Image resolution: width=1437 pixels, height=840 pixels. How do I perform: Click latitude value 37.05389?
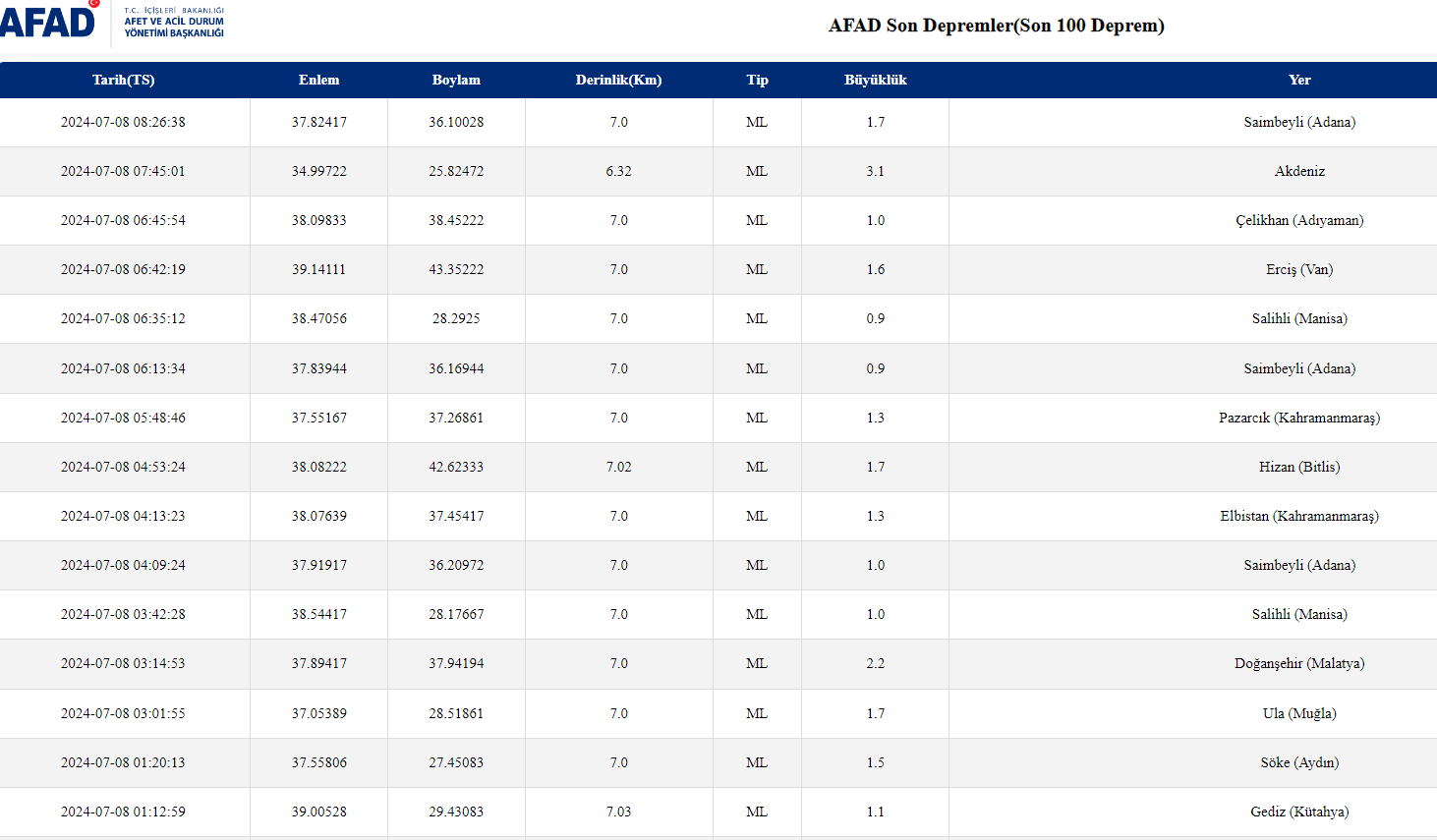coord(319,713)
